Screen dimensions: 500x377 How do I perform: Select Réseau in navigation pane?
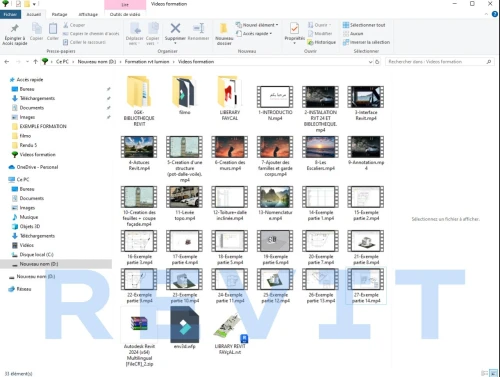click(24, 289)
